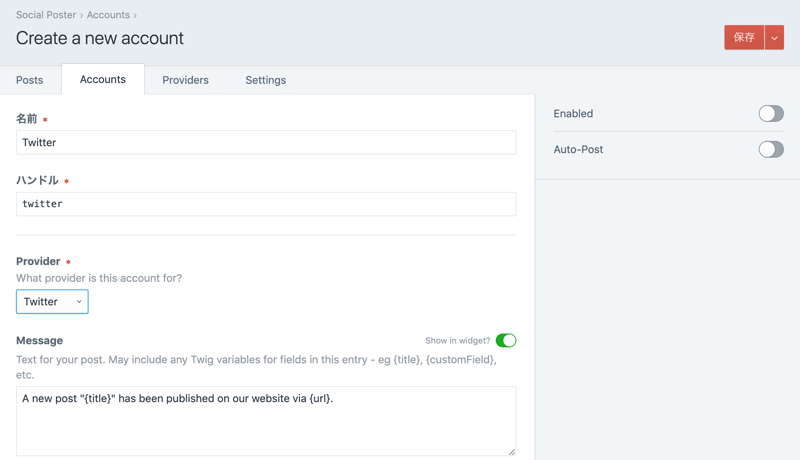Open the dropdown arrow beside 保存

pos(774,37)
